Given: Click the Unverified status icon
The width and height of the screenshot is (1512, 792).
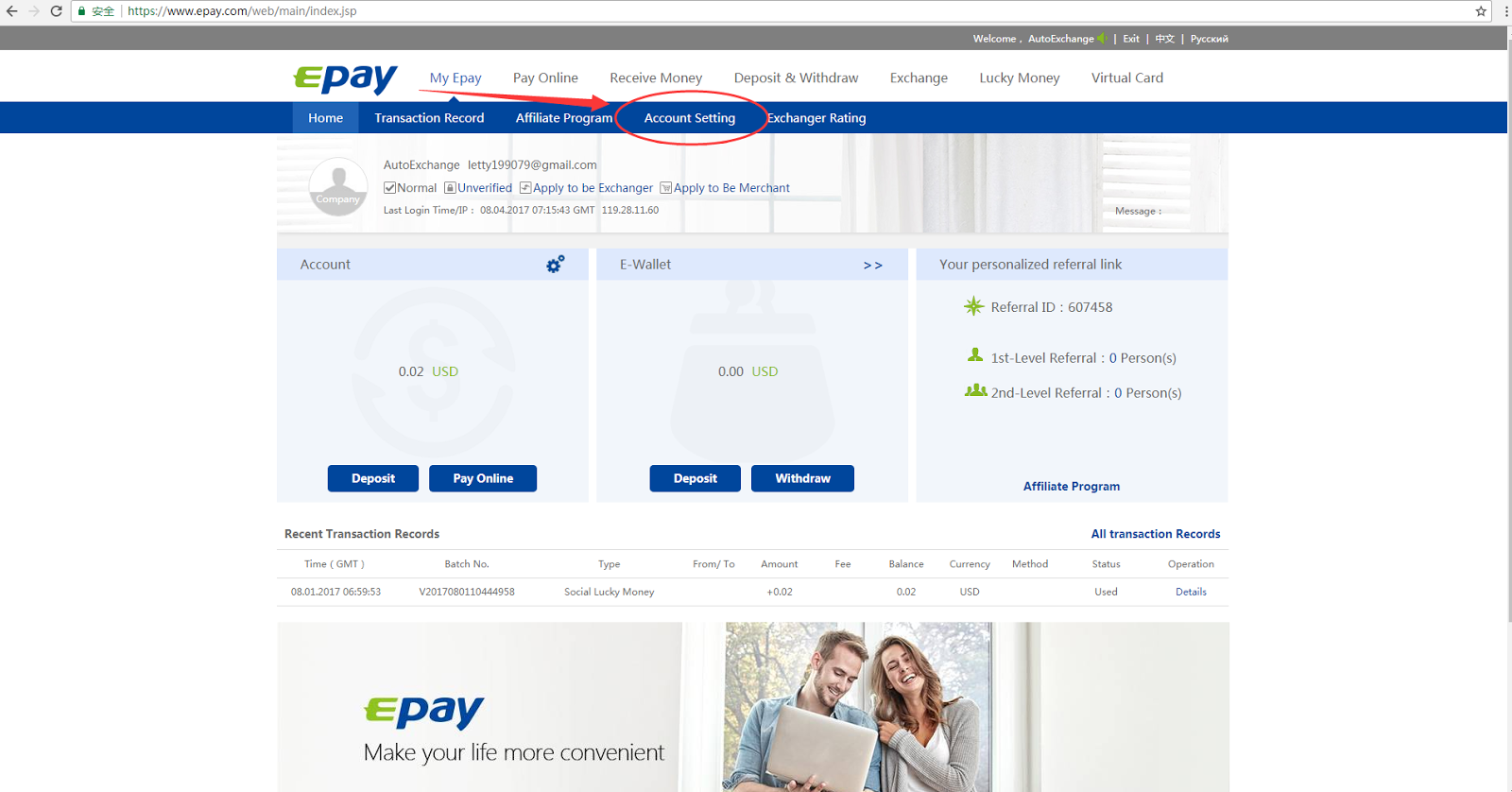Looking at the screenshot, I should pos(450,188).
